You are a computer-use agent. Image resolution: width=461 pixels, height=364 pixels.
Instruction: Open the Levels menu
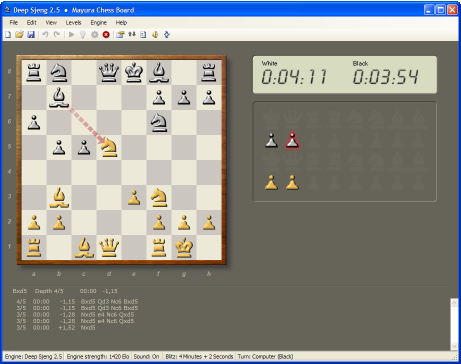point(73,23)
